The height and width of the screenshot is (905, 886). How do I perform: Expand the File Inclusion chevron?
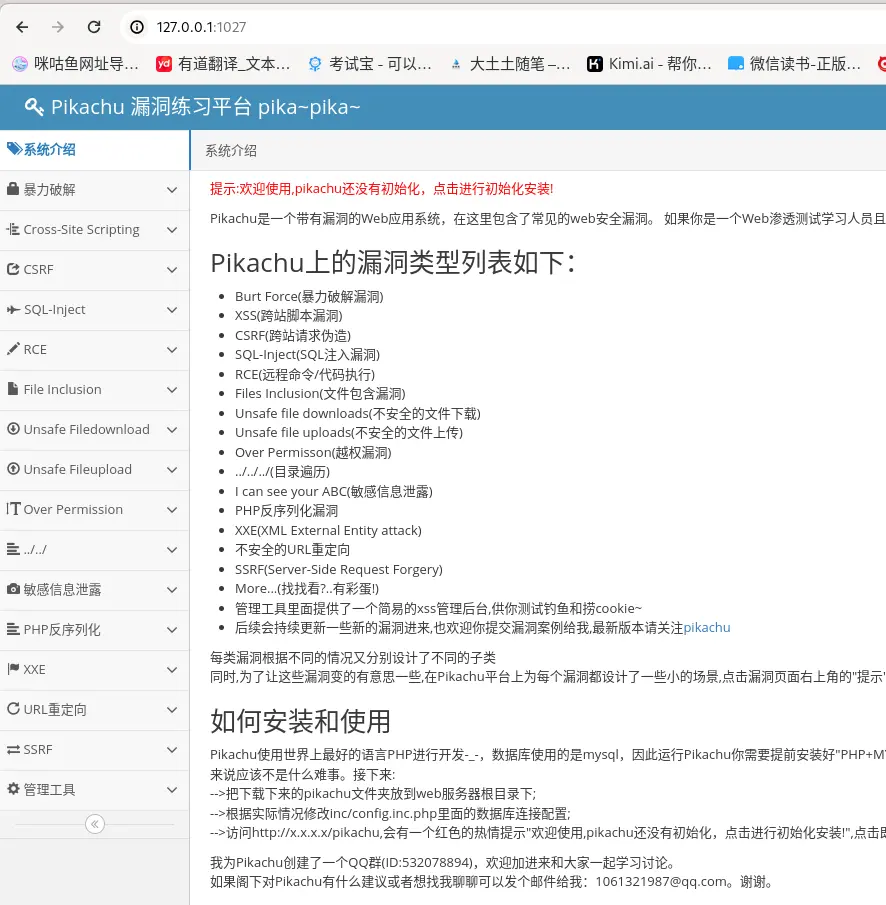pyautogui.click(x=171, y=390)
